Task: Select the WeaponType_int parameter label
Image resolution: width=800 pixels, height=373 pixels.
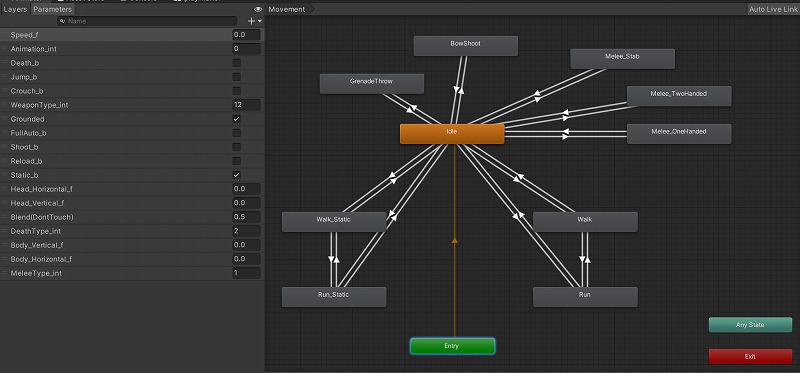Action: pos(39,105)
